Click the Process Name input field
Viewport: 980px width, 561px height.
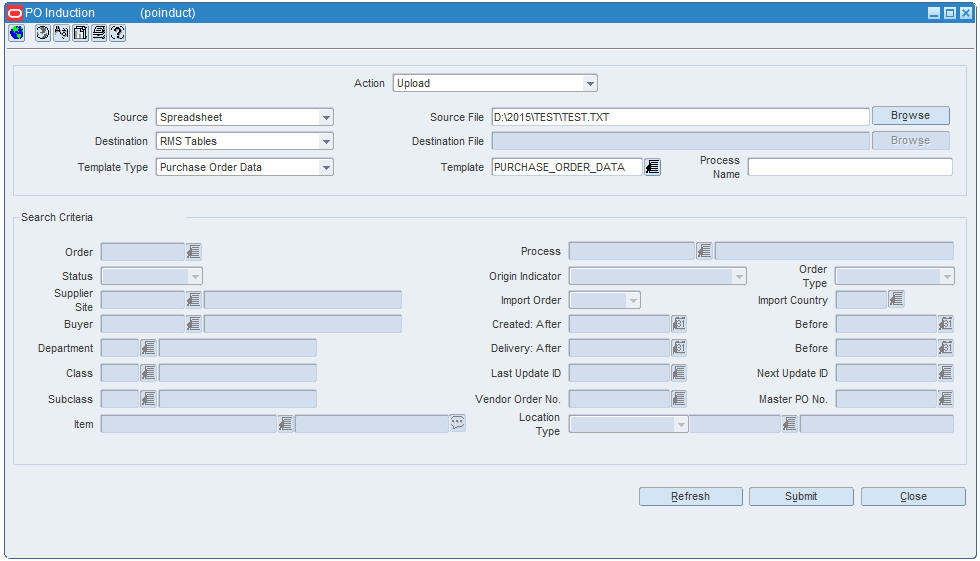point(850,167)
